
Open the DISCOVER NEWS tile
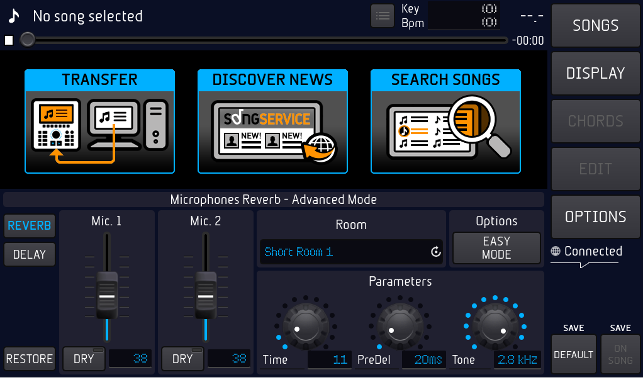pyautogui.click(x=273, y=121)
